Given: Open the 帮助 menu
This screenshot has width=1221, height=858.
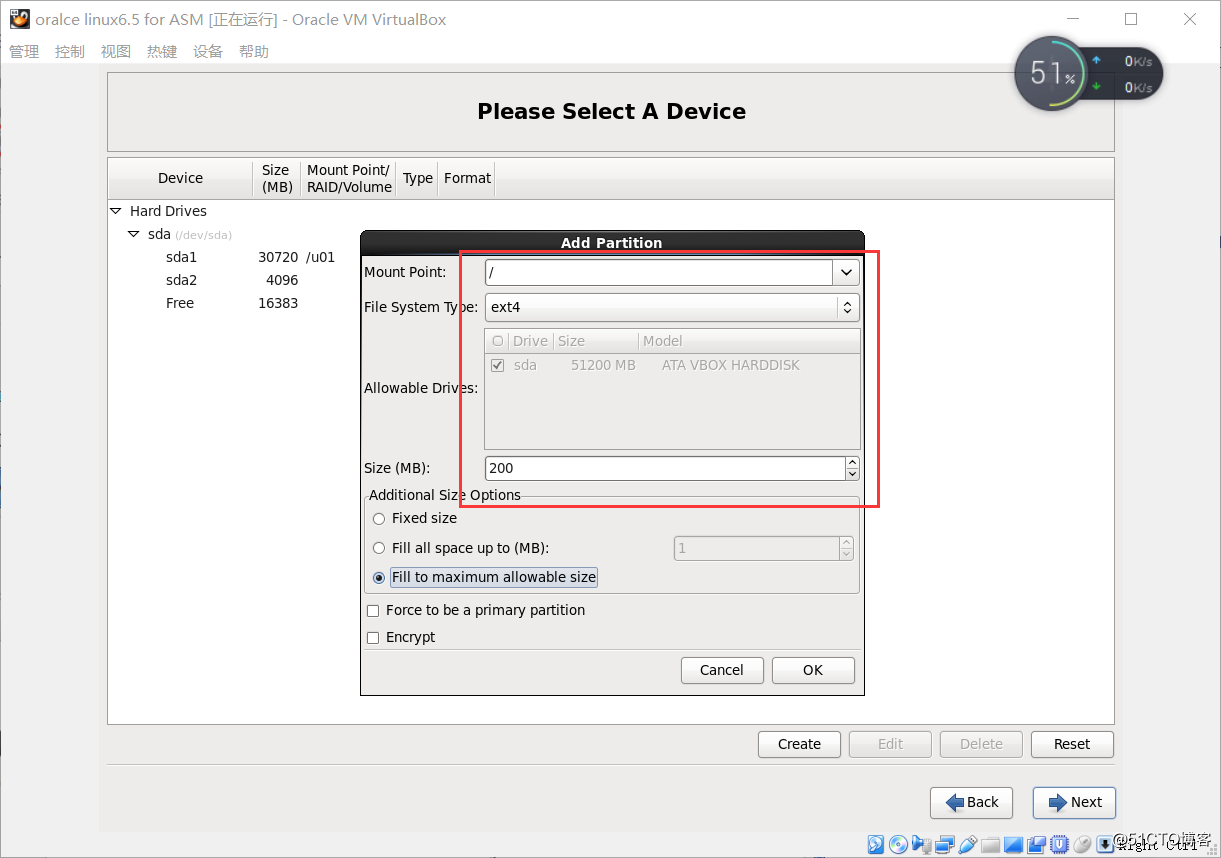Looking at the screenshot, I should tap(254, 52).
